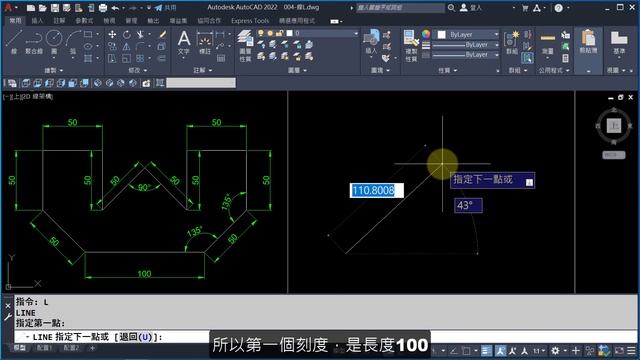Open the ByLayer lineweight dropdown
This screenshot has width=640, height=360.
click(496, 45)
